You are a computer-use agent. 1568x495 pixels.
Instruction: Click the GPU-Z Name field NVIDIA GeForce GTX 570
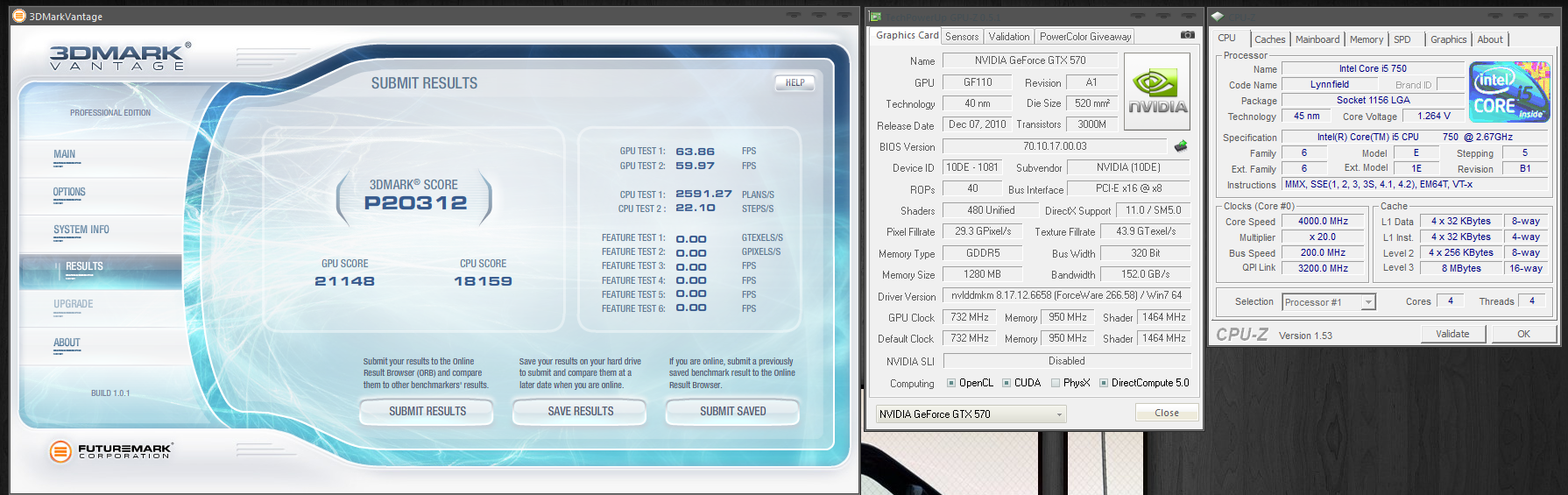[x=1030, y=60]
